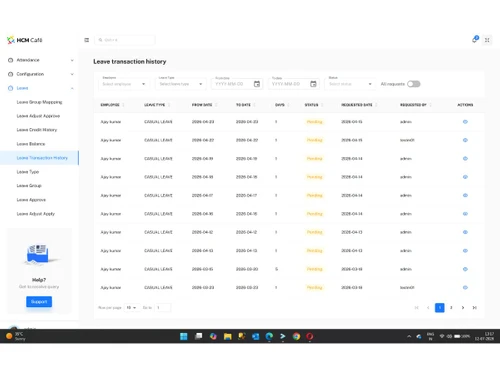Viewport: 500px width, 375px height.
Task: Select page 1 pagination button
Action: 440,308
